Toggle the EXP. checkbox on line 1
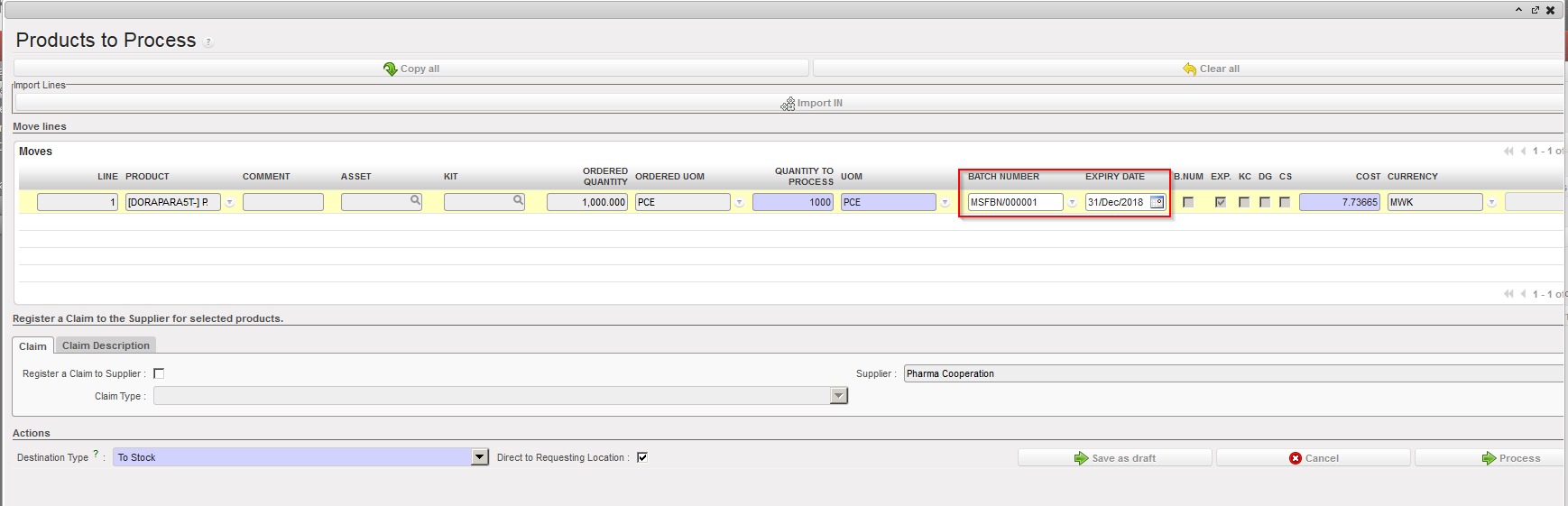The width and height of the screenshot is (1568, 506). pos(1221,202)
